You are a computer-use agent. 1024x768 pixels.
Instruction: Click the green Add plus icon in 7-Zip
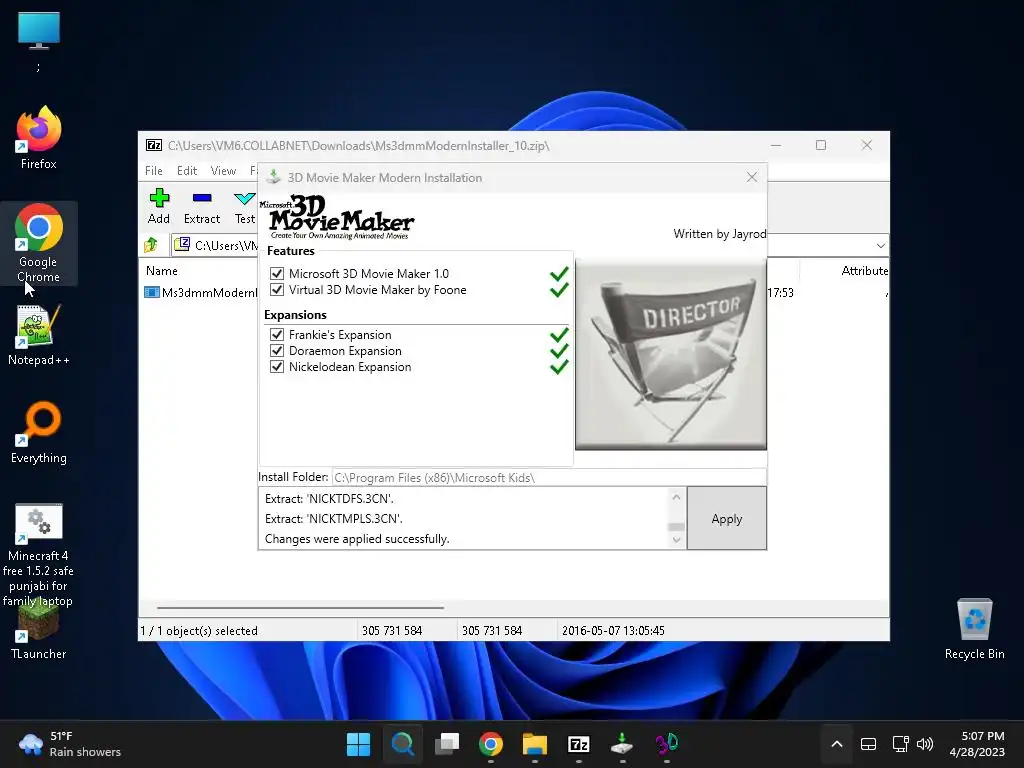159,198
